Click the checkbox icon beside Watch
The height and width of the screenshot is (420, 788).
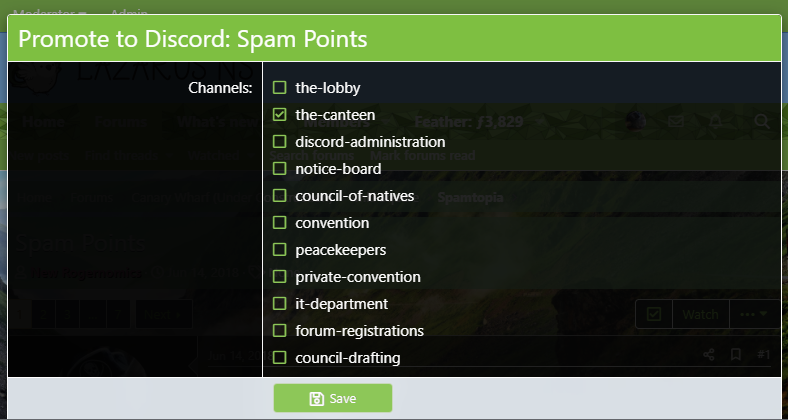tap(654, 314)
